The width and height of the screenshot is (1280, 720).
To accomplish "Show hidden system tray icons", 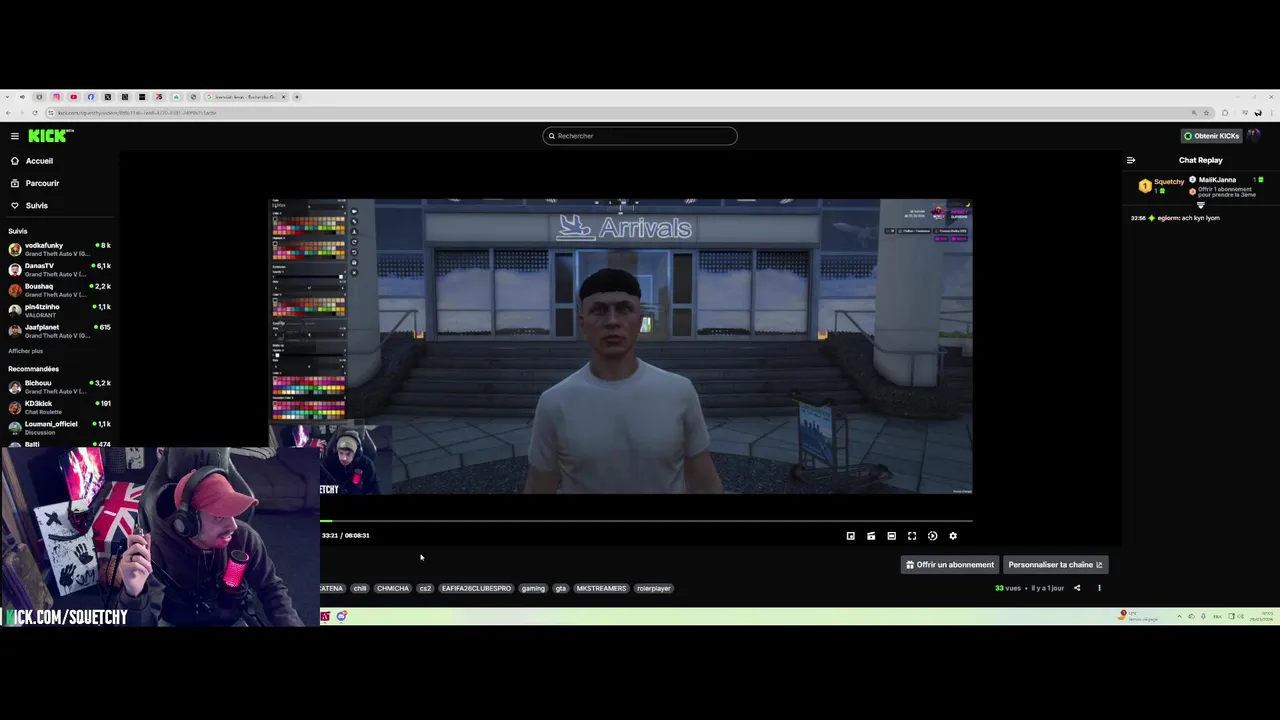I will click(1179, 616).
